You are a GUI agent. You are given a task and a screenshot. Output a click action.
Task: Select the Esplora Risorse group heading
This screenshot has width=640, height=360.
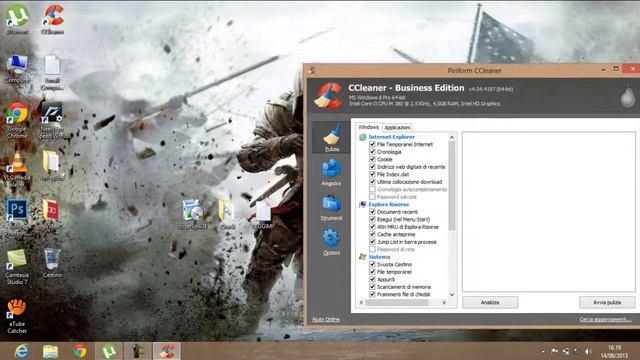pos(388,204)
